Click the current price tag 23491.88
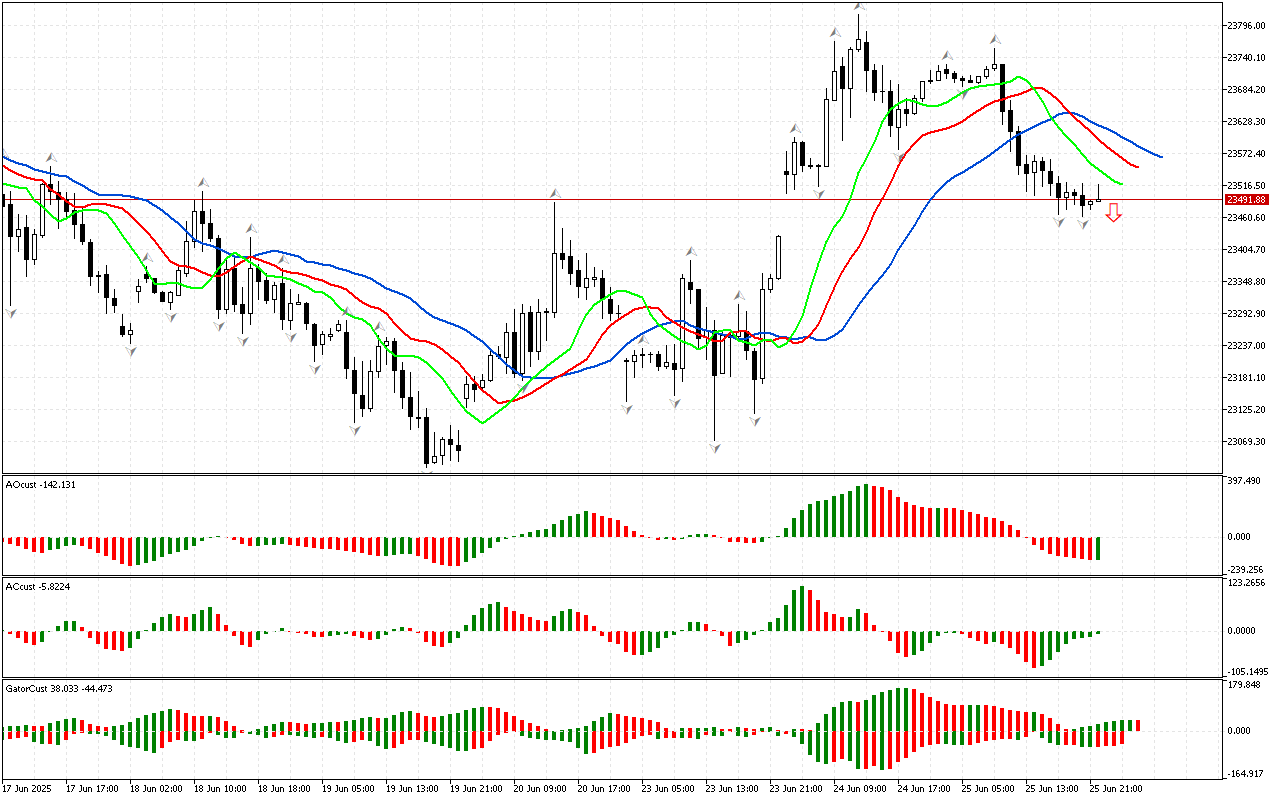 [x=1246, y=200]
